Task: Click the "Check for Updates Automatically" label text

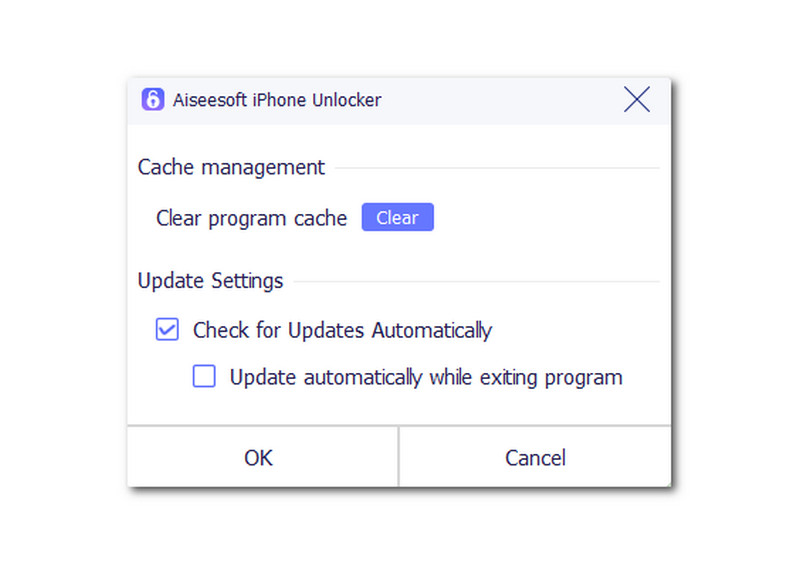Action: tap(342, 330)
